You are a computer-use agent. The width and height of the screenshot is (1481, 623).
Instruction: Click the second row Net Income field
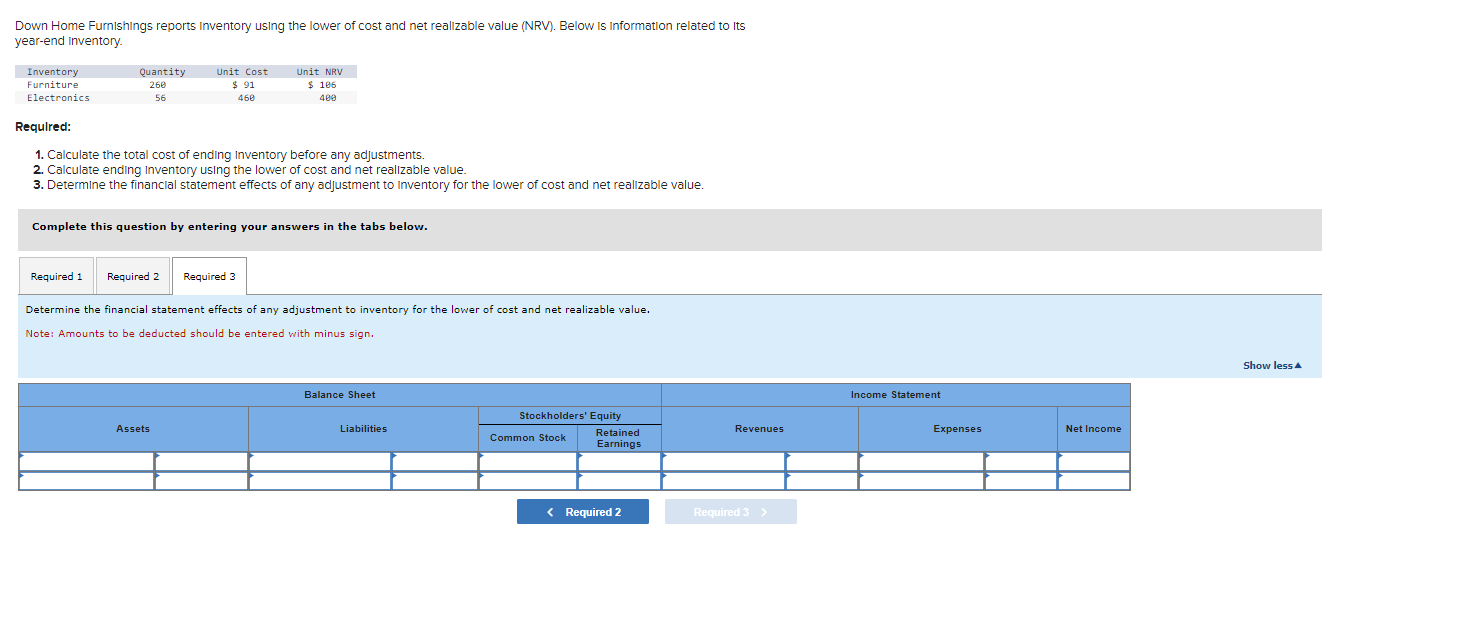pos(1093,481)
